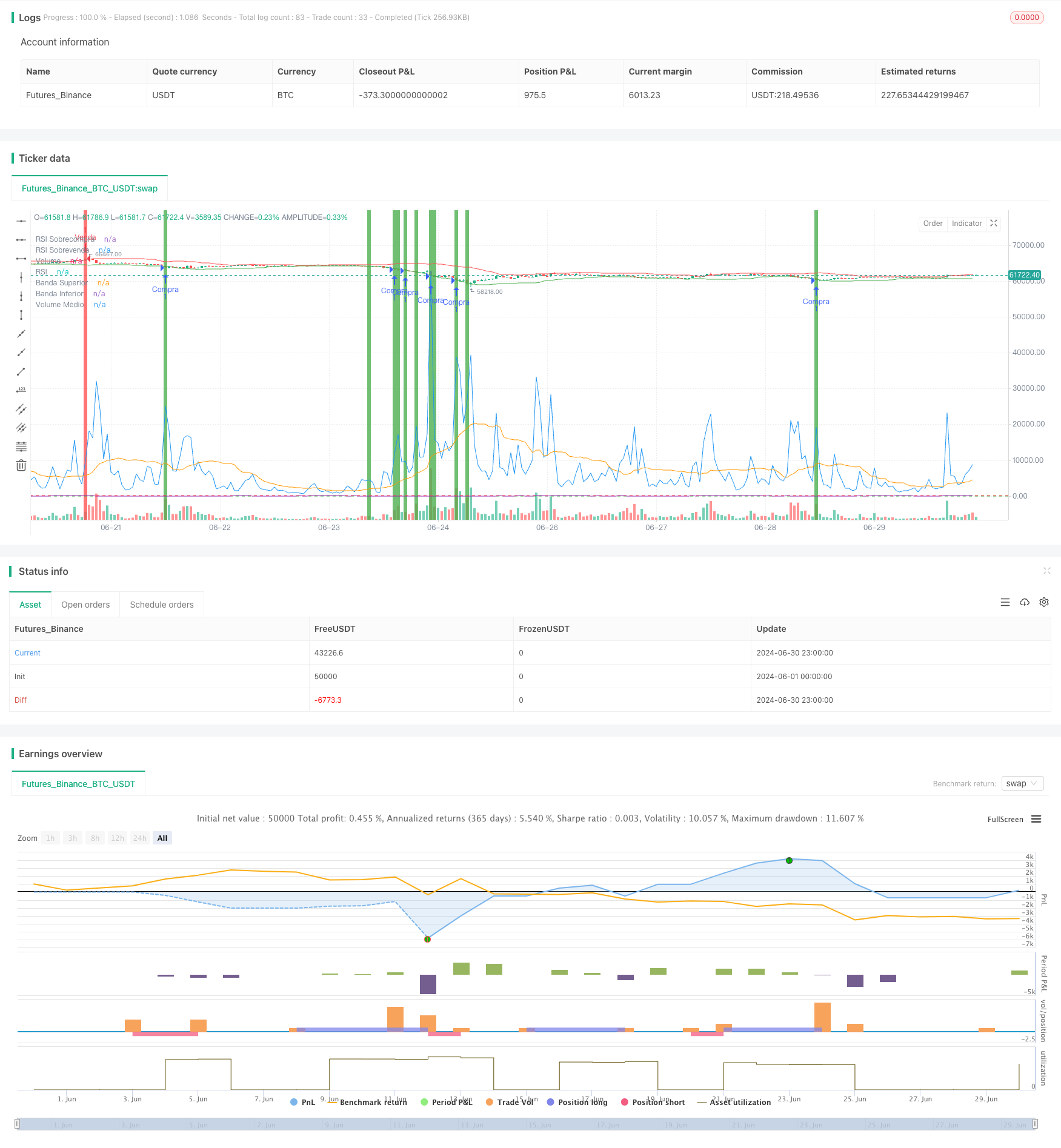Image resolution: width=1061 pixels, height=1148 pixels.
Task: Delete chart drawings with the trash icon
Action: tap(21, 465)
